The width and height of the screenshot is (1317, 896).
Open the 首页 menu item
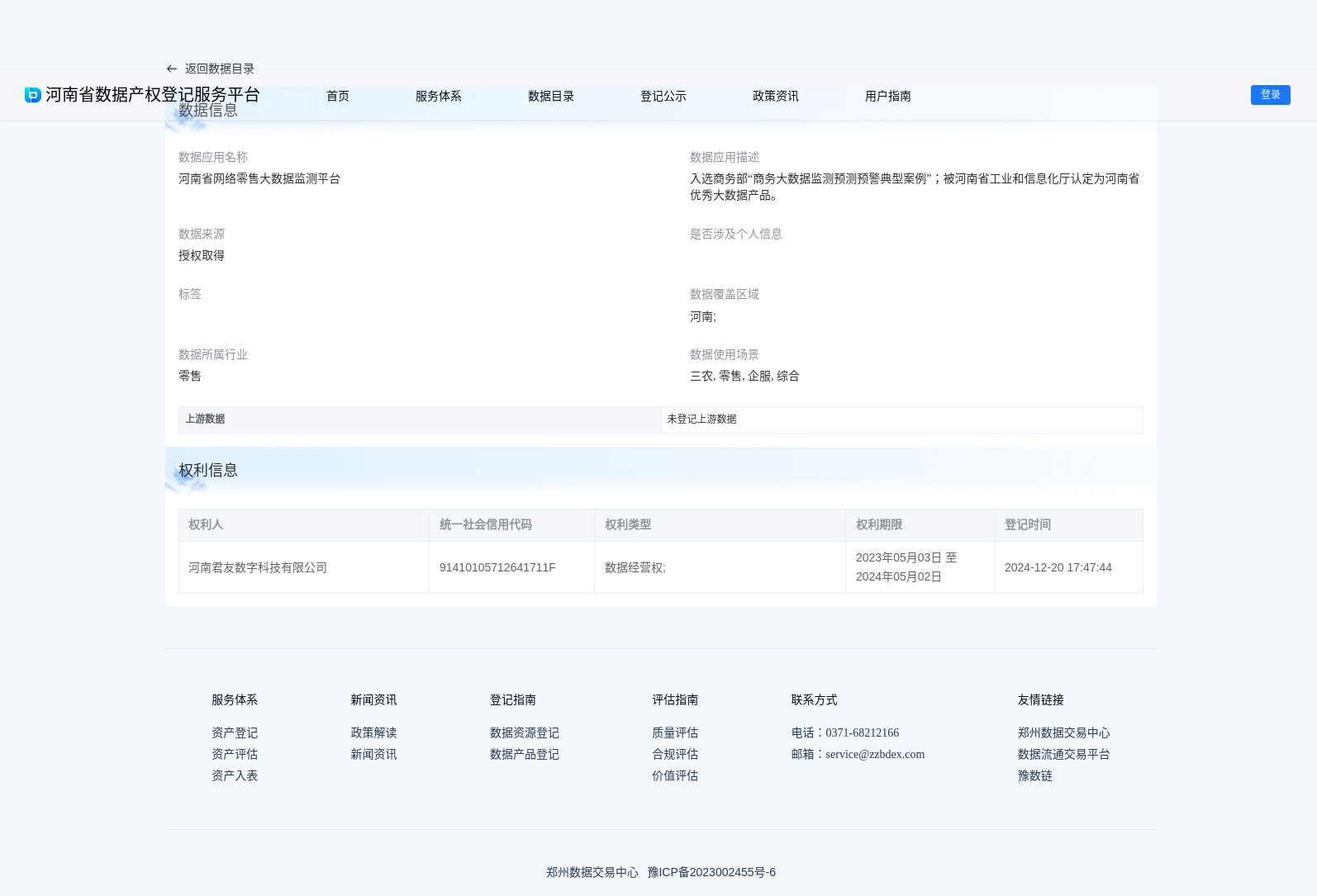[x=338, y=96]
